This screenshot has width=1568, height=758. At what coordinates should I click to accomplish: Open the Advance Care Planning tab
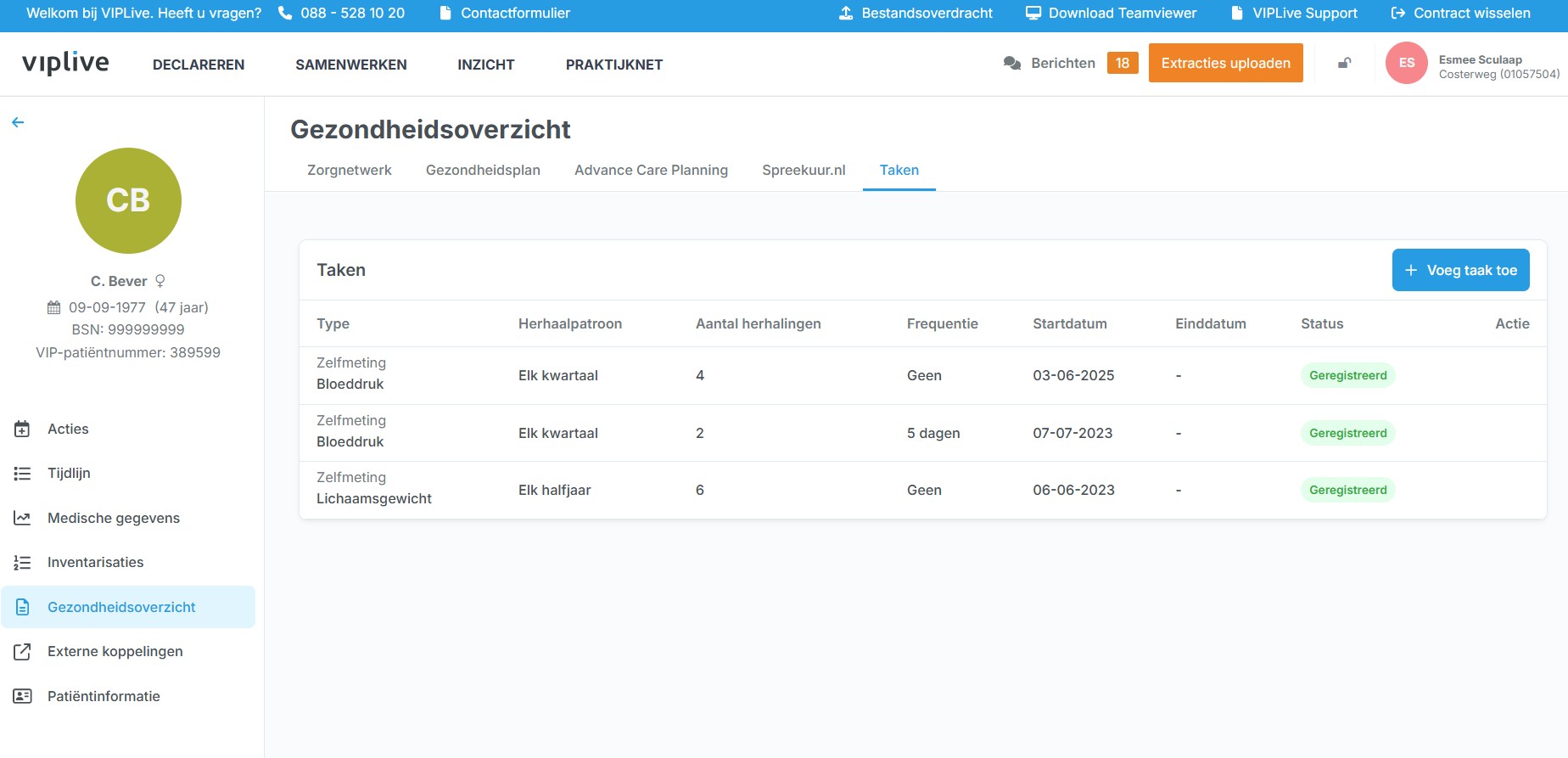point(651,171)
